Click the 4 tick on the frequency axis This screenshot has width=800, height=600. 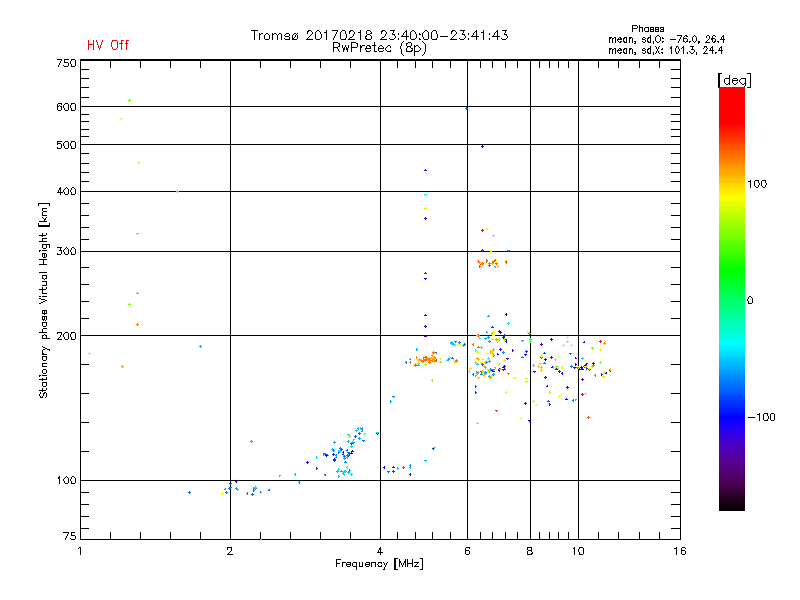(380, 551)
